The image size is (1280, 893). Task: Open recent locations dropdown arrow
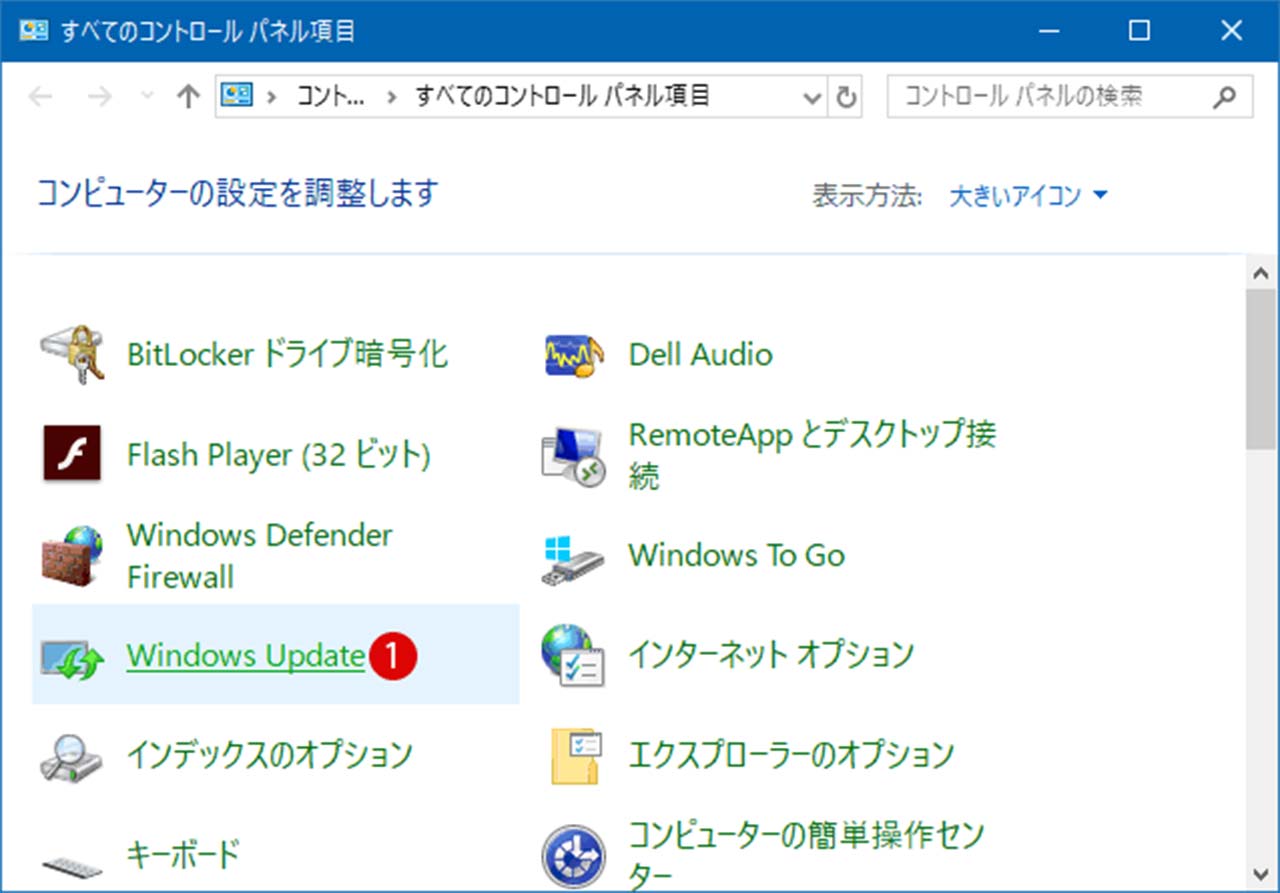(x=148, y=97)
